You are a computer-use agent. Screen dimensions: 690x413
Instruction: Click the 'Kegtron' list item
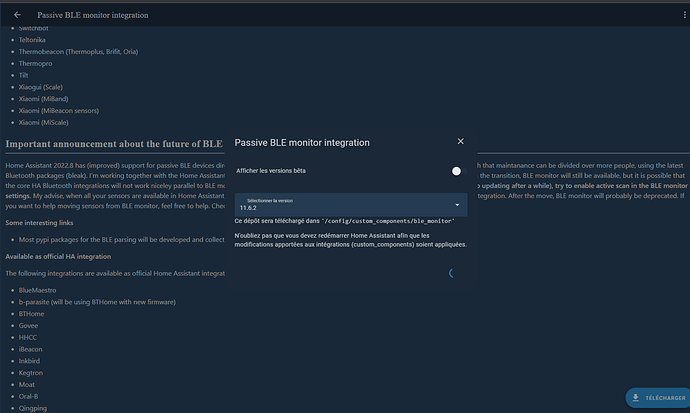31,373
